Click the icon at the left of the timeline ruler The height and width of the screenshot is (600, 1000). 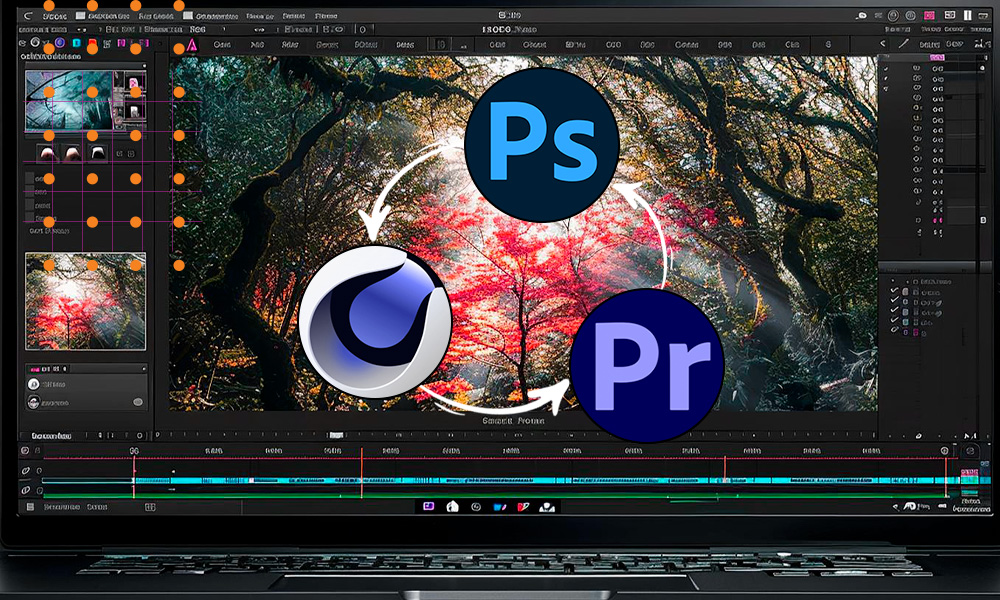[x=25, y=450]
